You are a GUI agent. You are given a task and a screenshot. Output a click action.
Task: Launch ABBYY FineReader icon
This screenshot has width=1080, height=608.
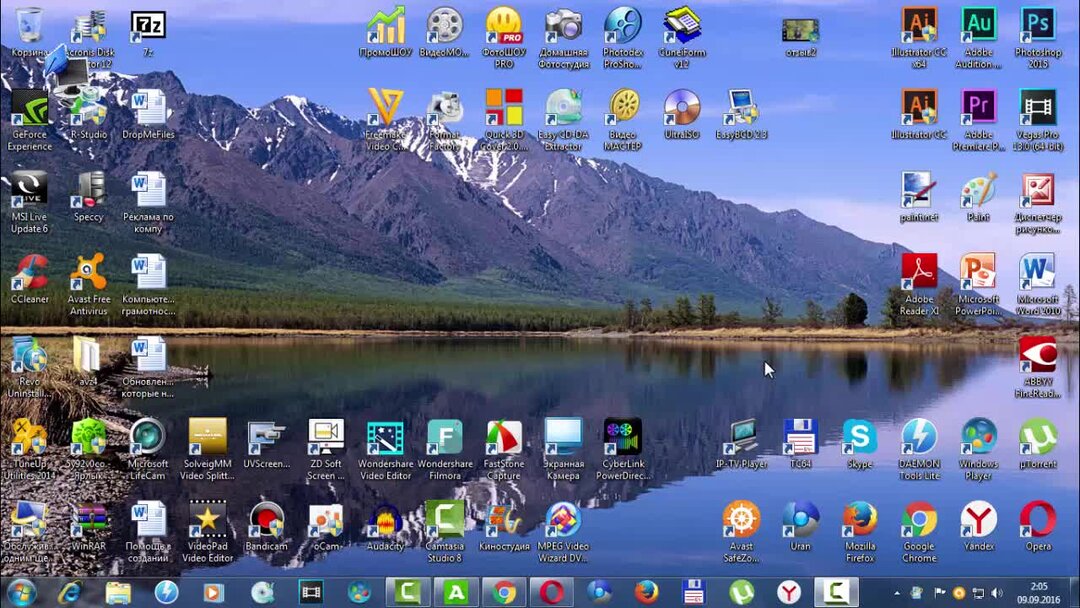1038,367
